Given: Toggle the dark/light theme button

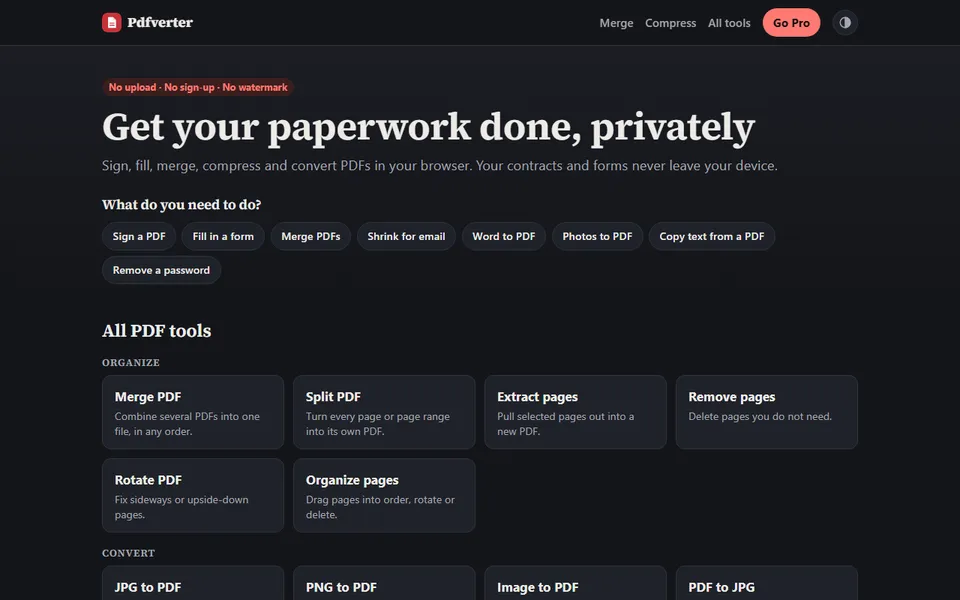Looking at the screenshot, I should point(845,23).
